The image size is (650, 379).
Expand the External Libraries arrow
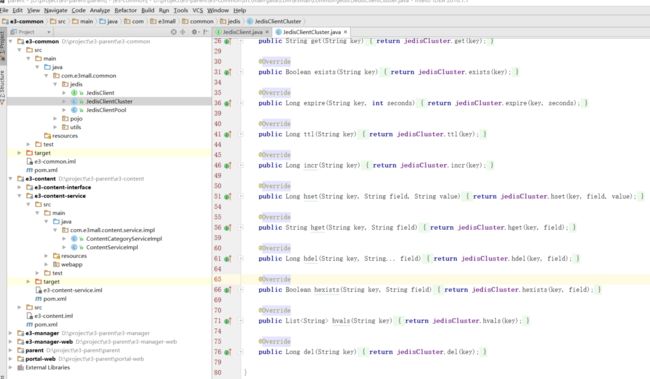point(10,367)
